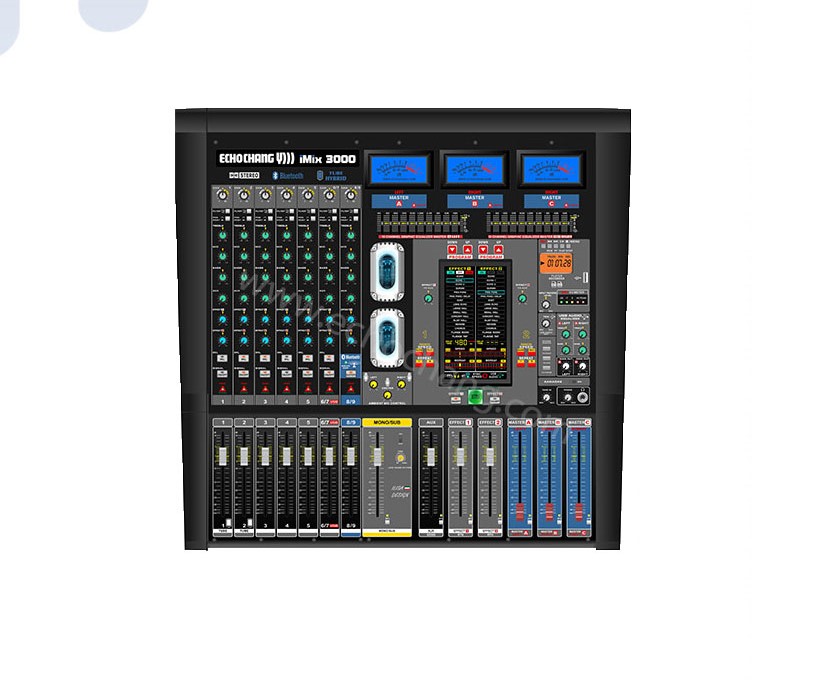Screen dimensions: 839x682
Task: Click the channel 1 red triangle button
Action: (x=223, y=388)
